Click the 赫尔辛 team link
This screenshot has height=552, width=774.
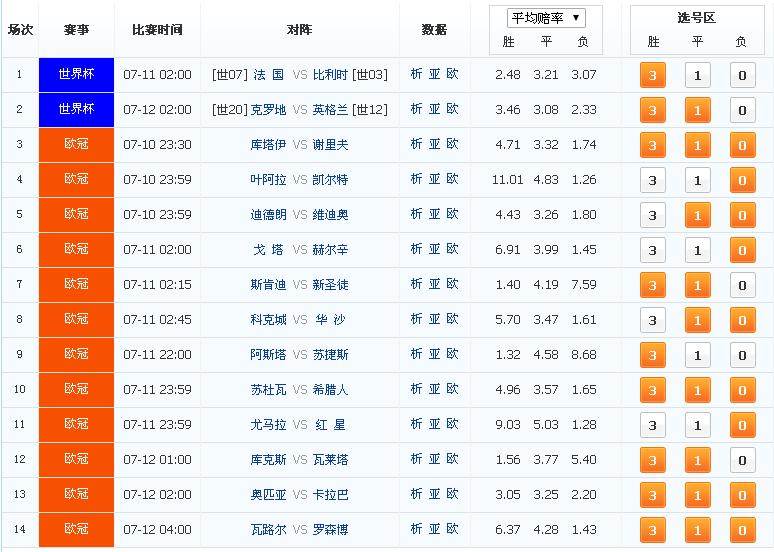[x=330, y=250]
